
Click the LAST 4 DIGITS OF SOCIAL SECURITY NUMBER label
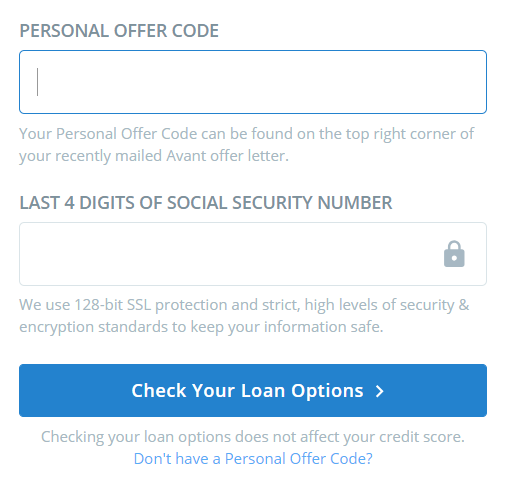click(206, 203)
